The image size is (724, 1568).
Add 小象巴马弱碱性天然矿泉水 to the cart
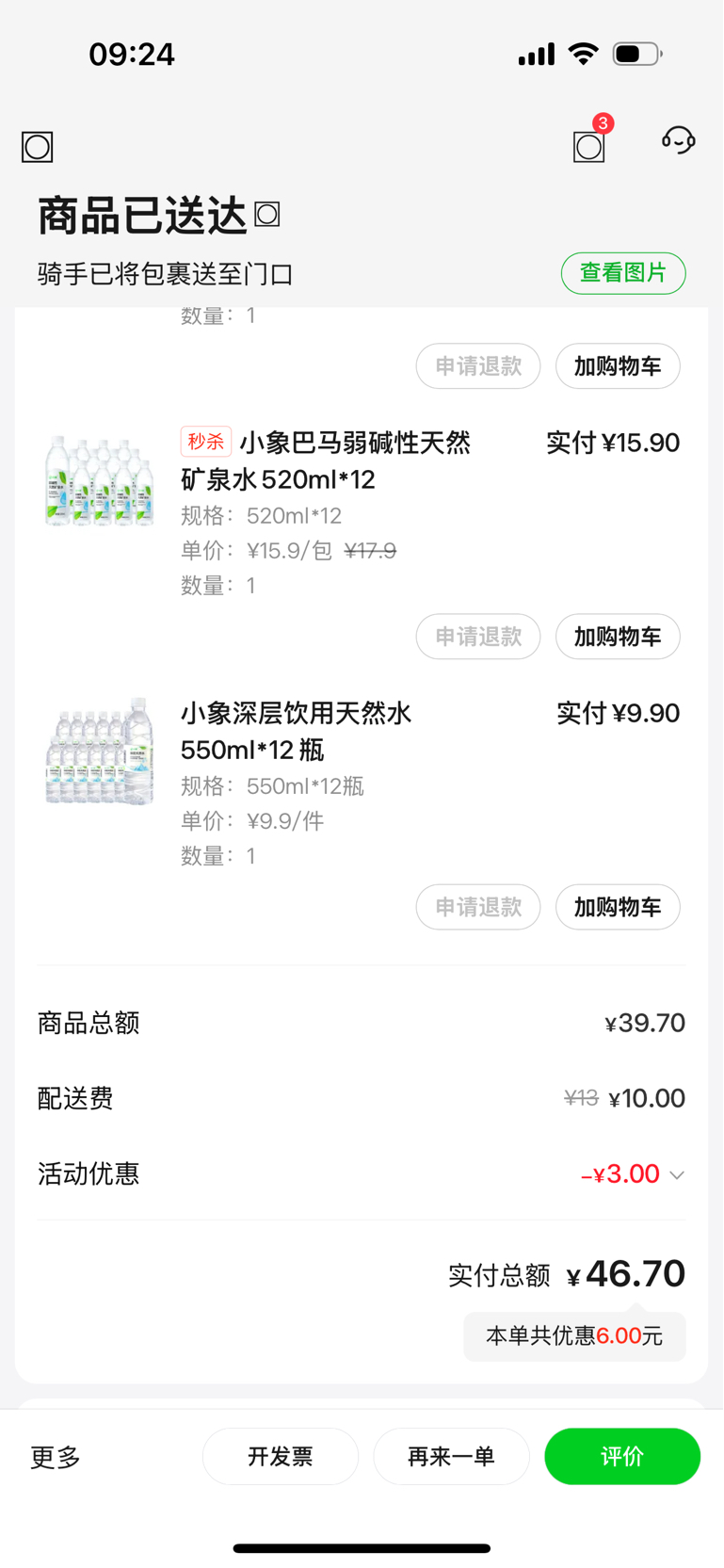pos(618,637)
